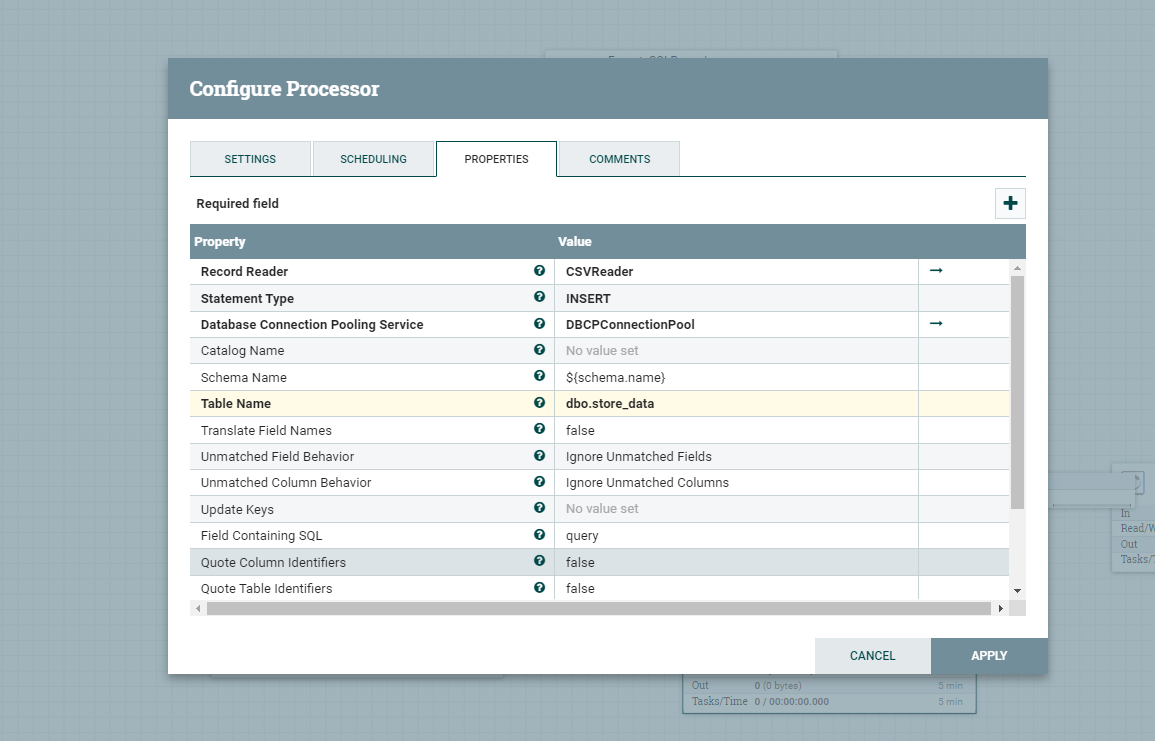Open the Comments tab
Viewport: 1155px width, 741px height.
click(x=619, y=159)
